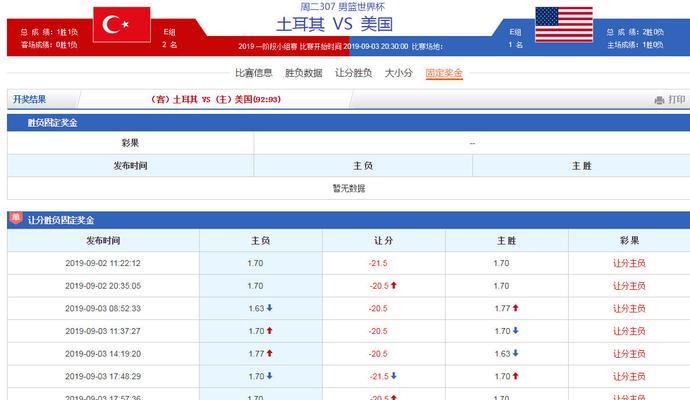Click the timestamp 2019-09-03 14:19:20
This screenshot has height=400, width=690.
103,354
